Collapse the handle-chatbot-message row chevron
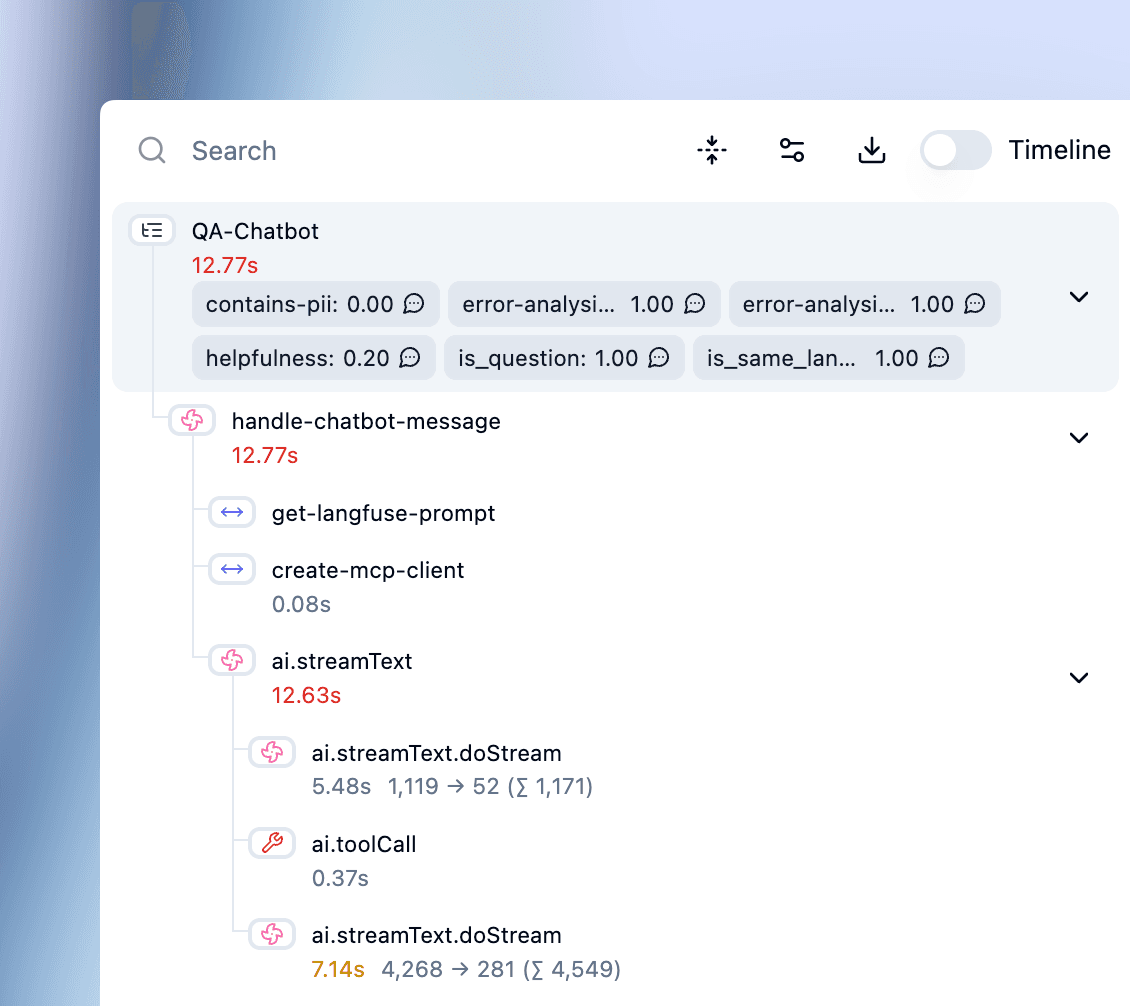This screenshot has width=1130, height=1006. tap(1079, 438)
